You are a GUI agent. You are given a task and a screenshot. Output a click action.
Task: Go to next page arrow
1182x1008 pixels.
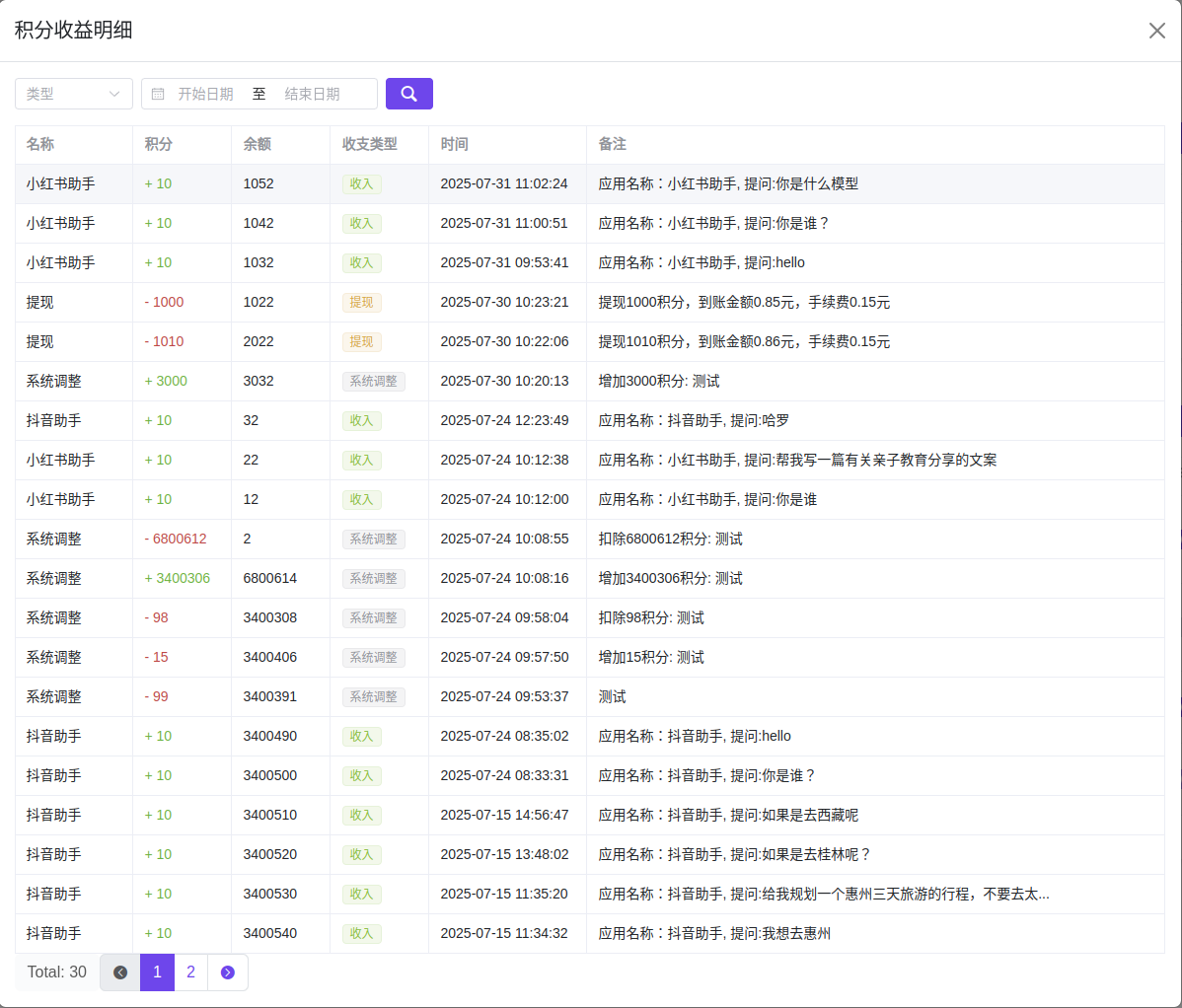coord(228,972)
